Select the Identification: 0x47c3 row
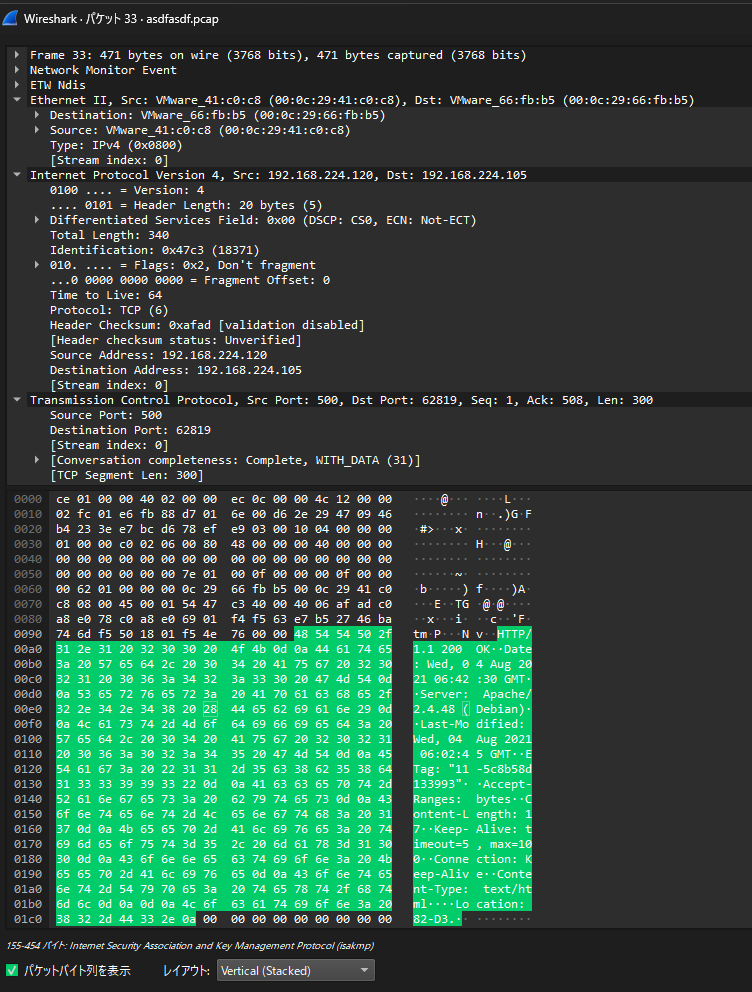Screen dimensions: 752x992 point(154,251)
